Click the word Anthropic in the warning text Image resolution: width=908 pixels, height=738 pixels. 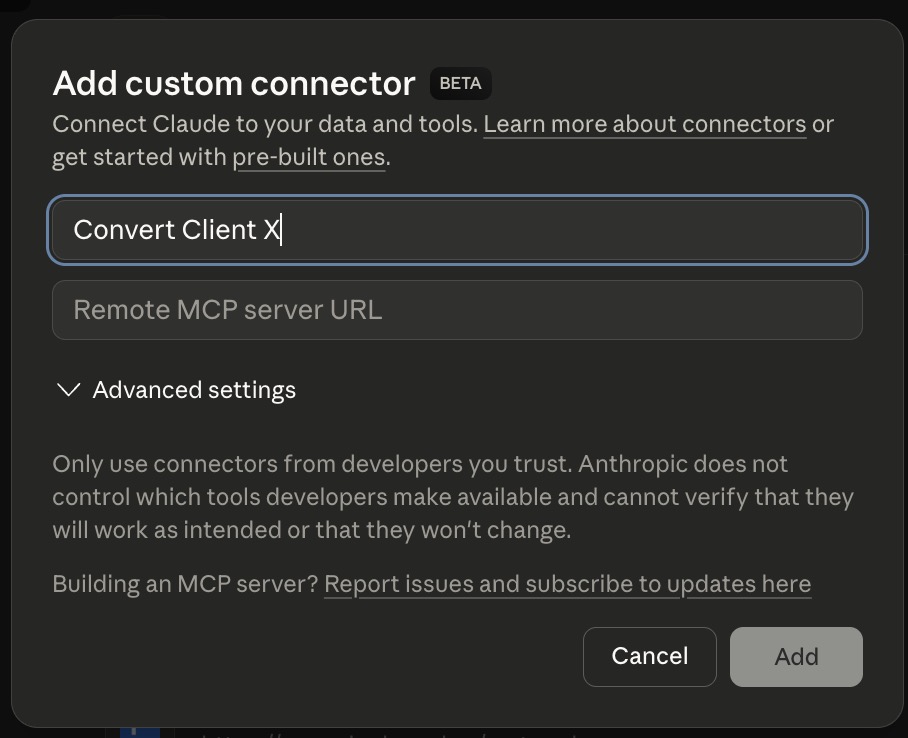[633, 464]
